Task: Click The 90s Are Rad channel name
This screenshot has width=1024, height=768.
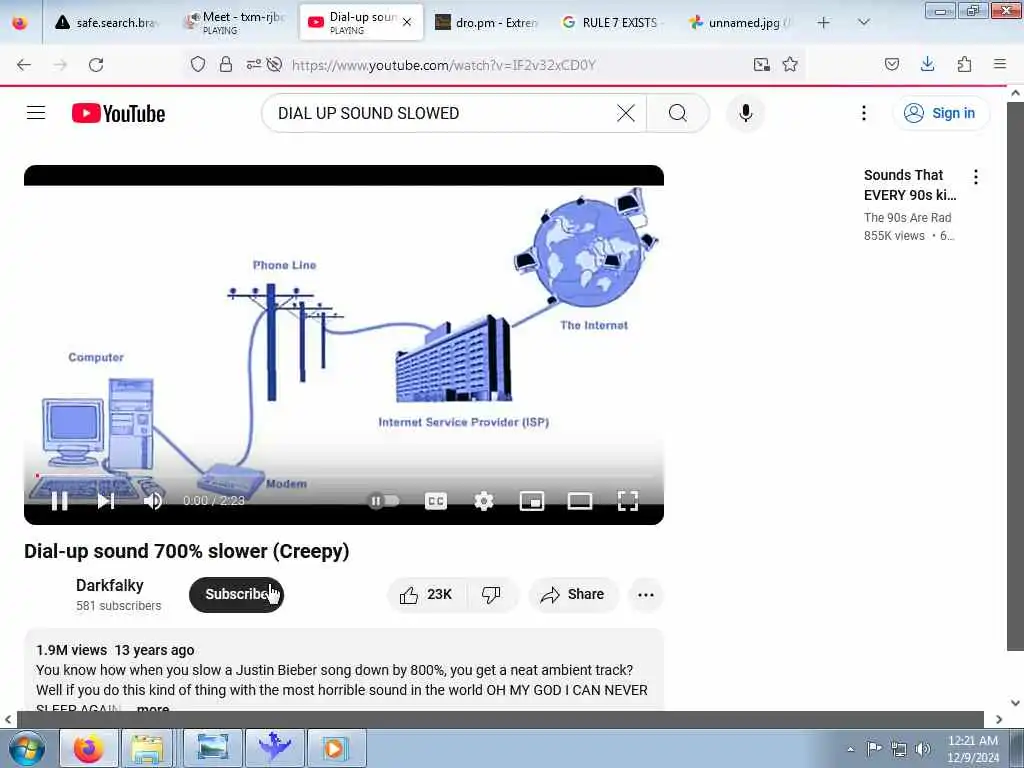Action: pyautogui.click(x=907, y=217)
